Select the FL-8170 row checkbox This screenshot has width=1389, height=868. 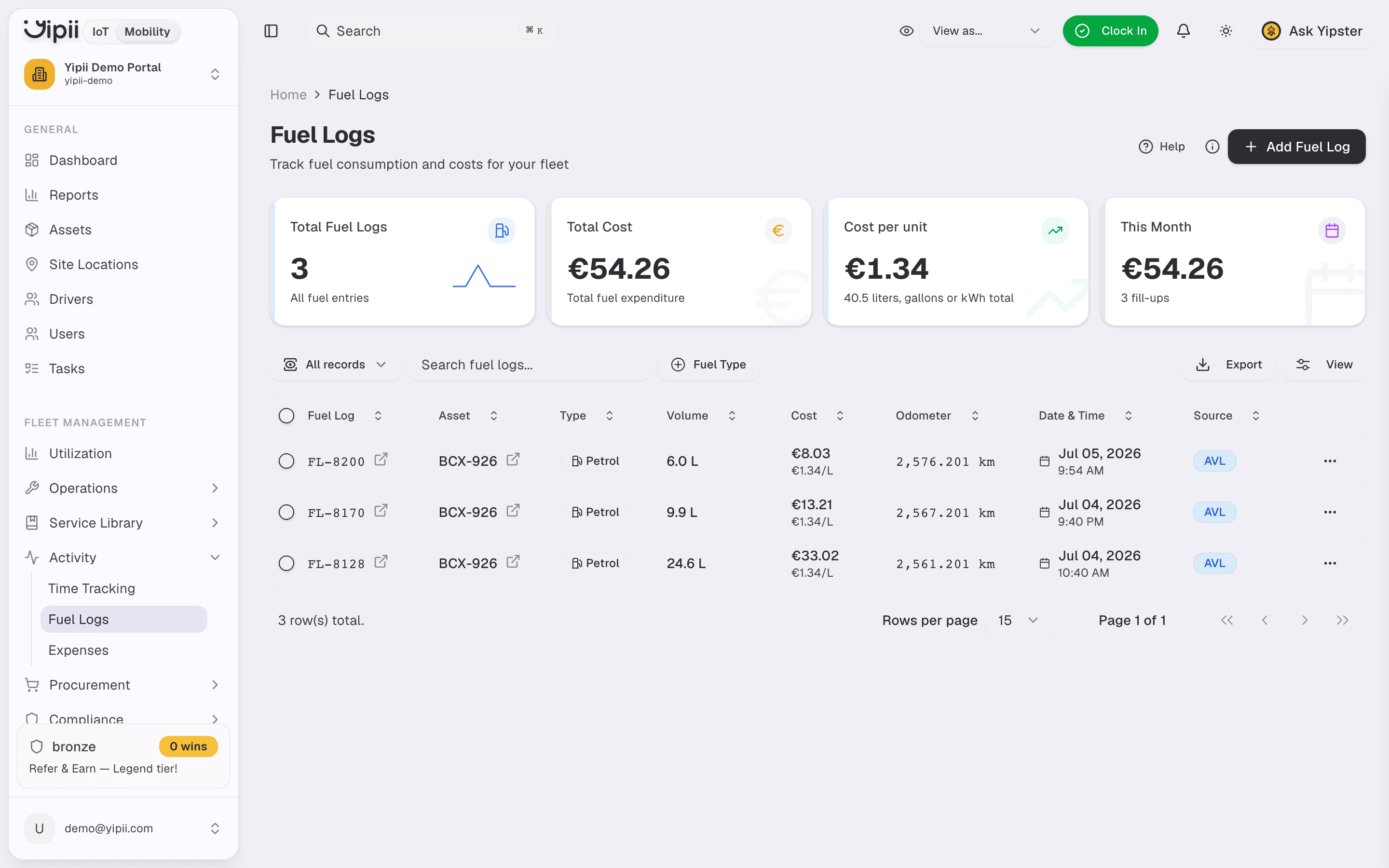point(286,512)
